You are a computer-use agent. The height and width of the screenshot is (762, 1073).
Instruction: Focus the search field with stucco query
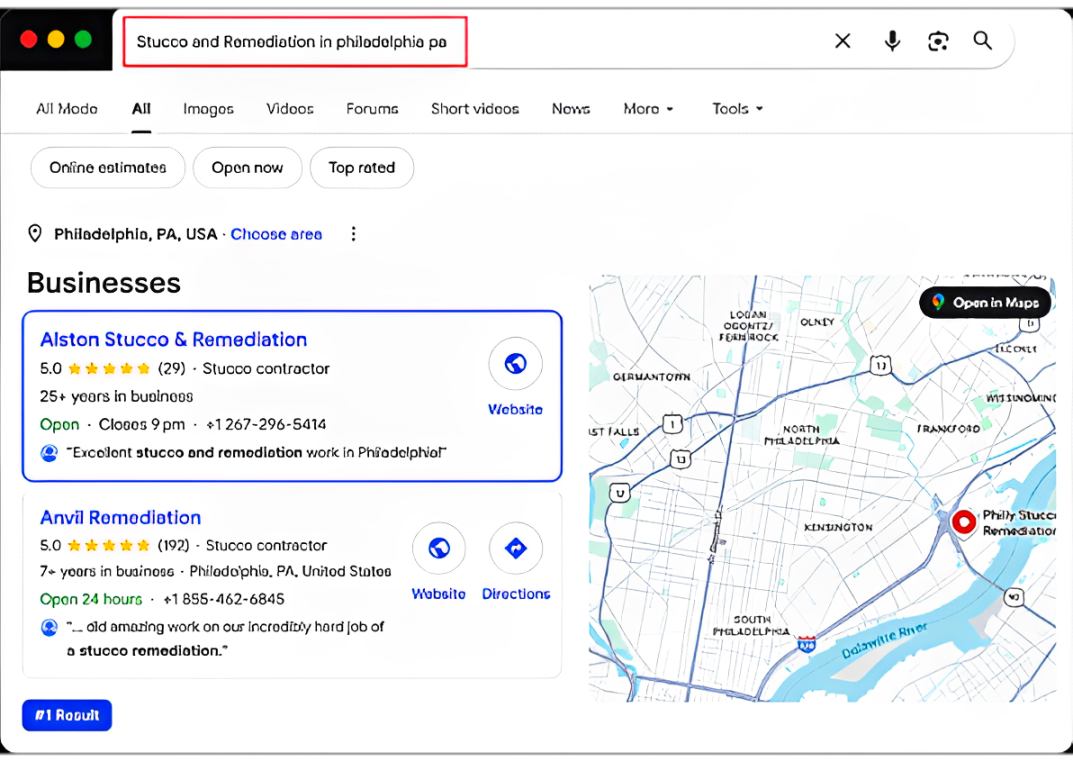tap(295, 42)
